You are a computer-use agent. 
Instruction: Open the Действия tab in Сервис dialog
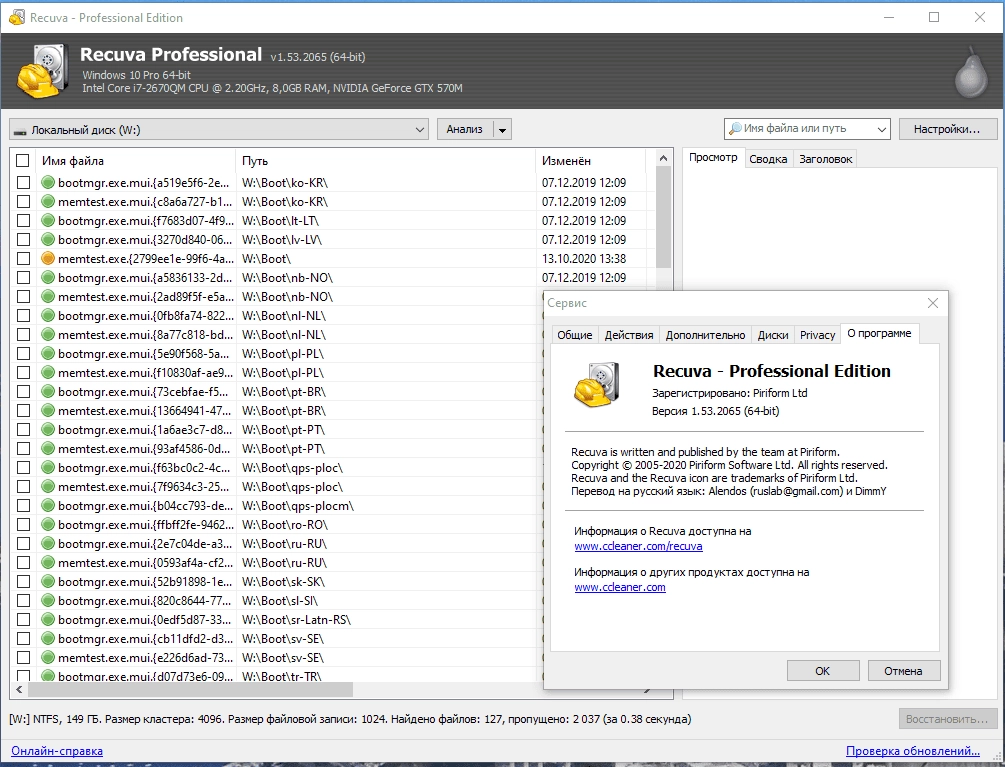pos(629,334)
